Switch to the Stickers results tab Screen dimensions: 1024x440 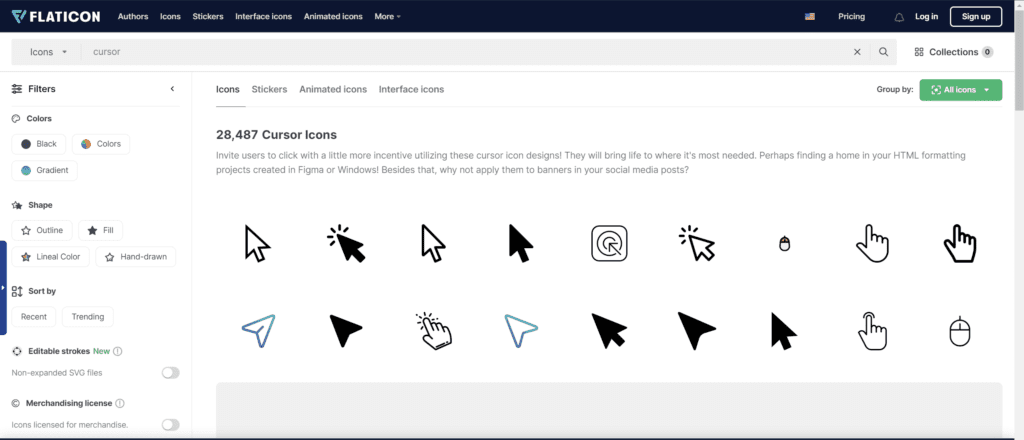tap(269, 89)
